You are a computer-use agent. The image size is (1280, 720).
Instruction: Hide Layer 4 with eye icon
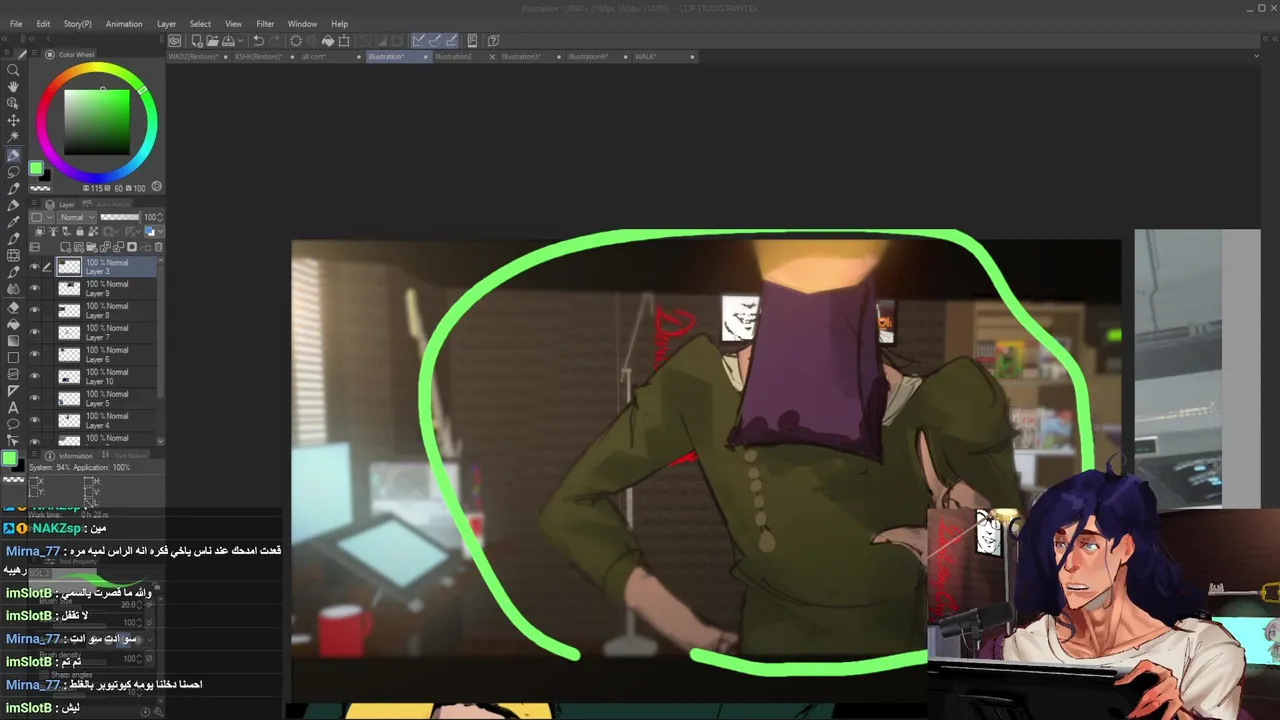[34, 420]
